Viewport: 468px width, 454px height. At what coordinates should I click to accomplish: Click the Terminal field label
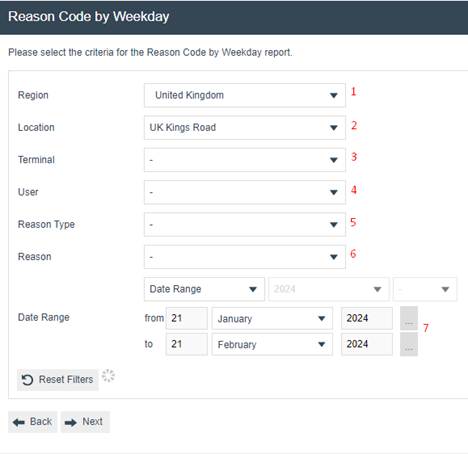36,160
